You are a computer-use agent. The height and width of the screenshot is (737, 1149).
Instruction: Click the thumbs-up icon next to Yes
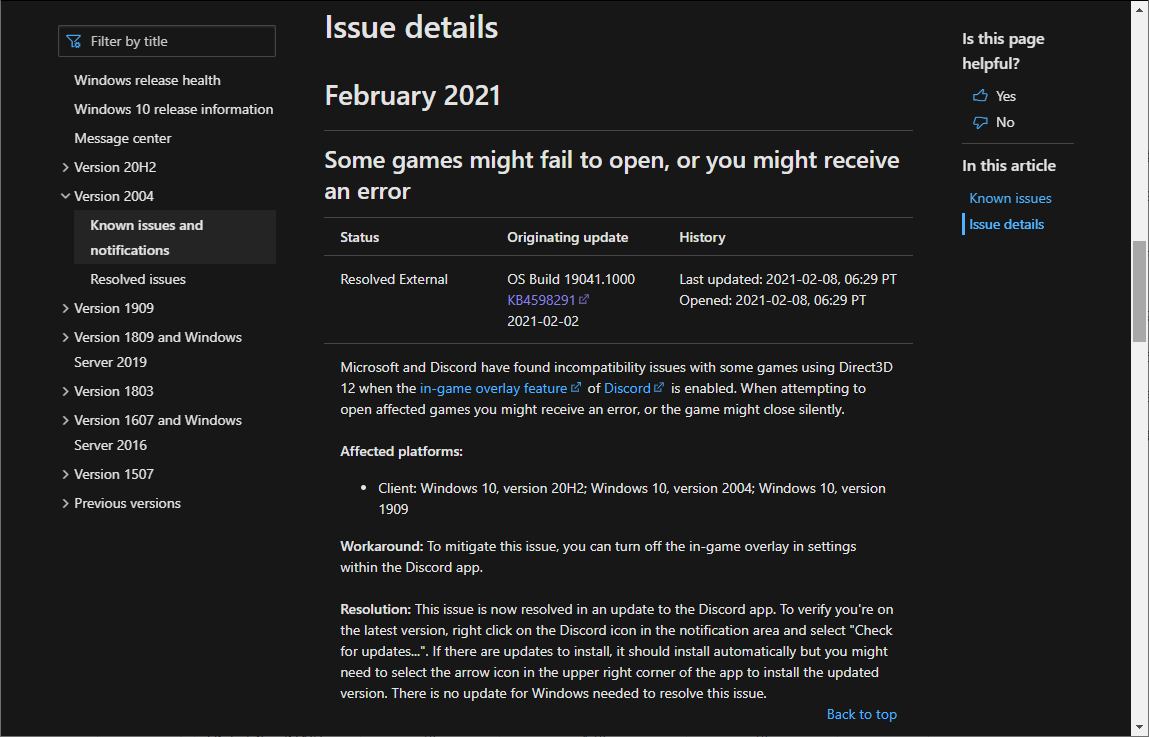point(979,95)
